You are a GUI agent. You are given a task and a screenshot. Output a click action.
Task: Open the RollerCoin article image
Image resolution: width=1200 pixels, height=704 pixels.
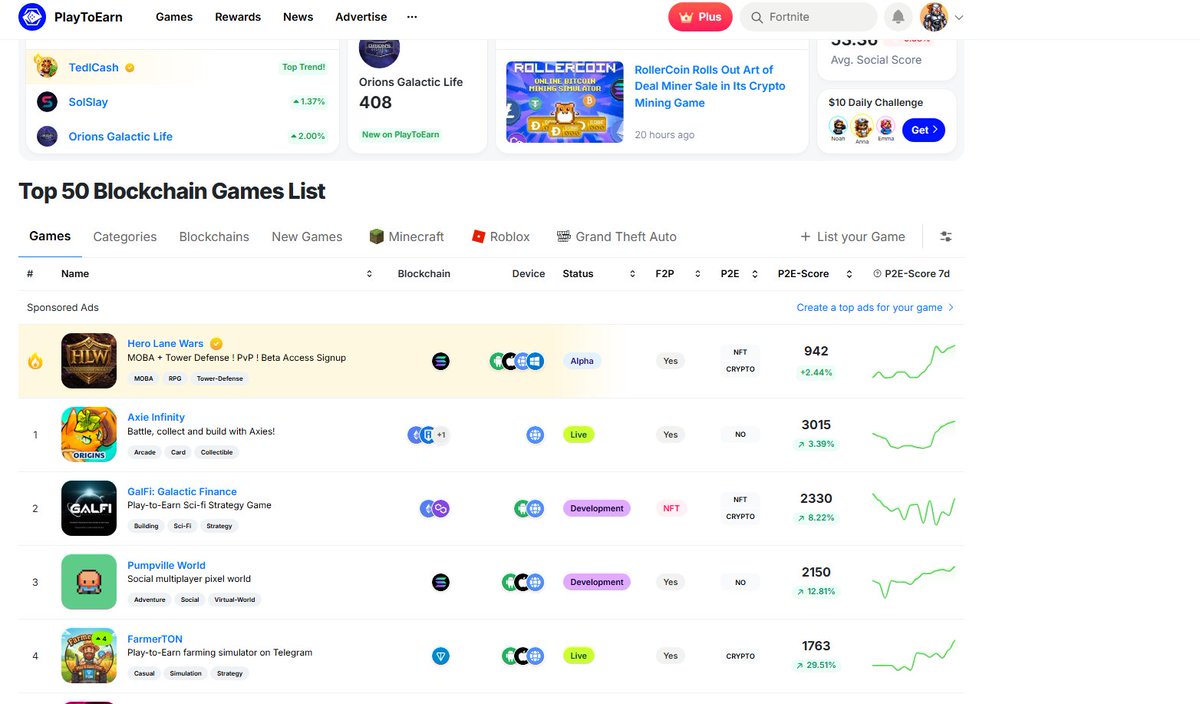tap(565, 102)
